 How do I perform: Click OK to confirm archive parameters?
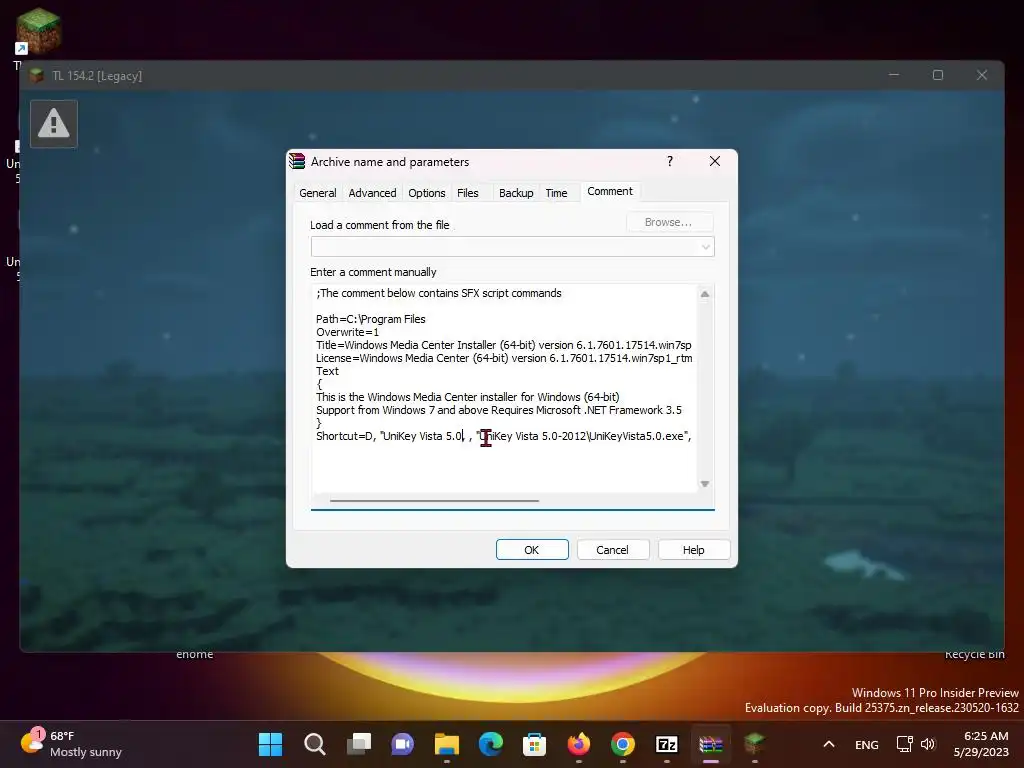point(532,550)
